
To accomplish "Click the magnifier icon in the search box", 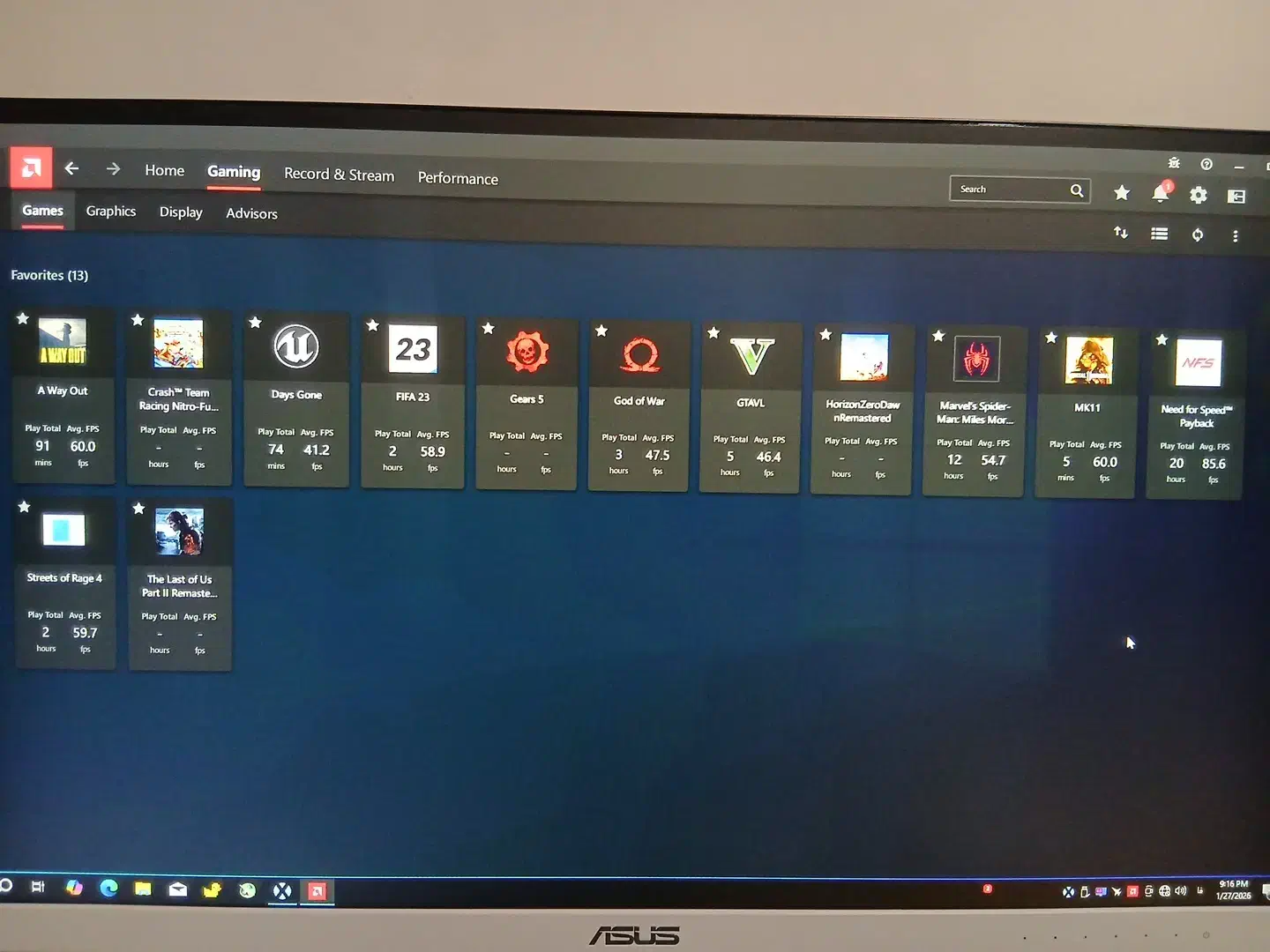I will (x=1077, y=190).
